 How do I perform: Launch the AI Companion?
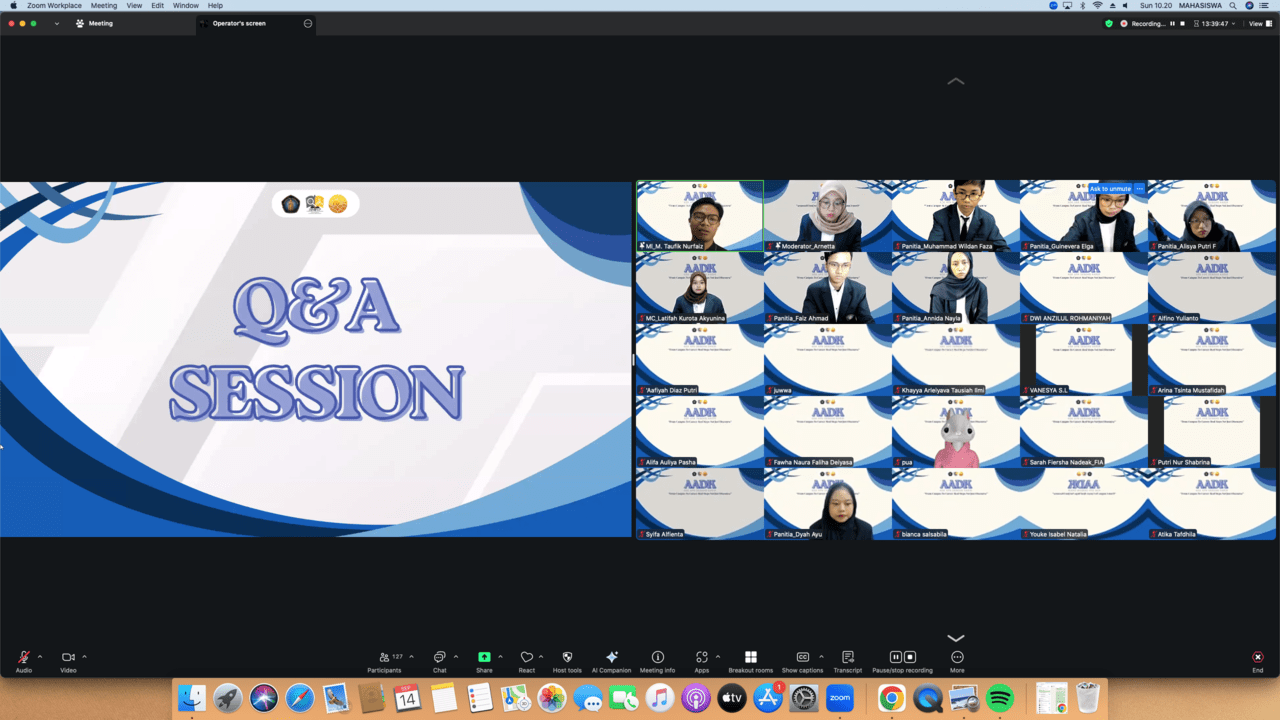611,658
